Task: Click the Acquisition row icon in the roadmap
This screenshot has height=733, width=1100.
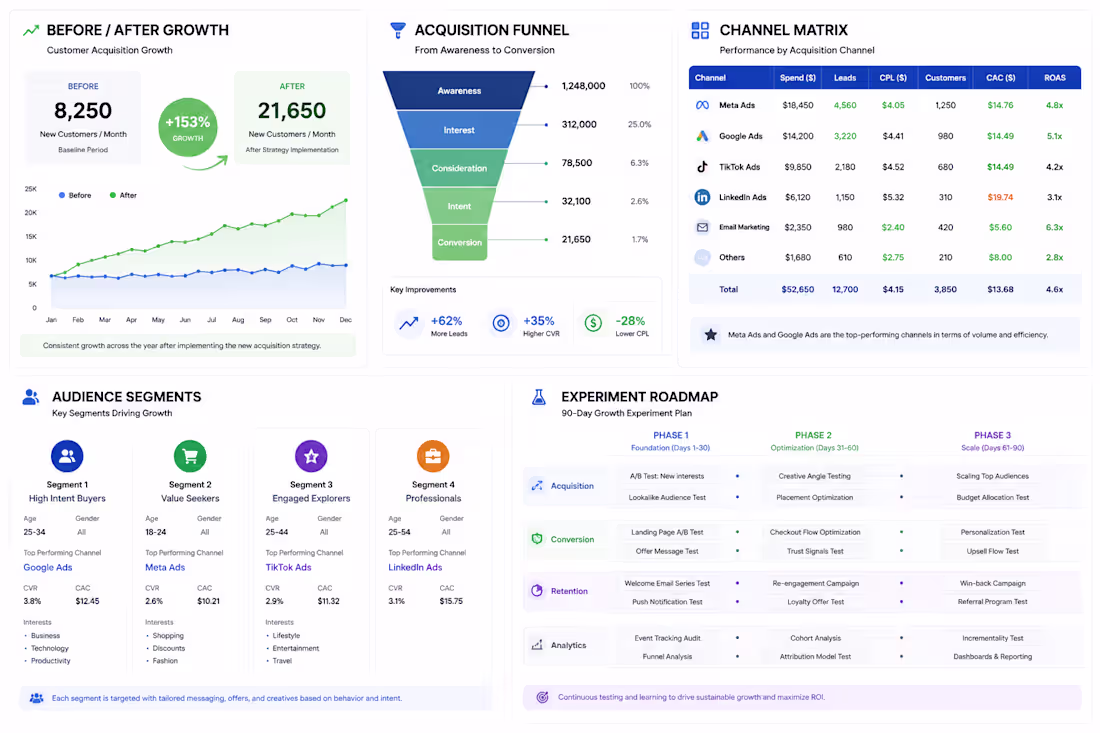Action: tap(537, 485)
